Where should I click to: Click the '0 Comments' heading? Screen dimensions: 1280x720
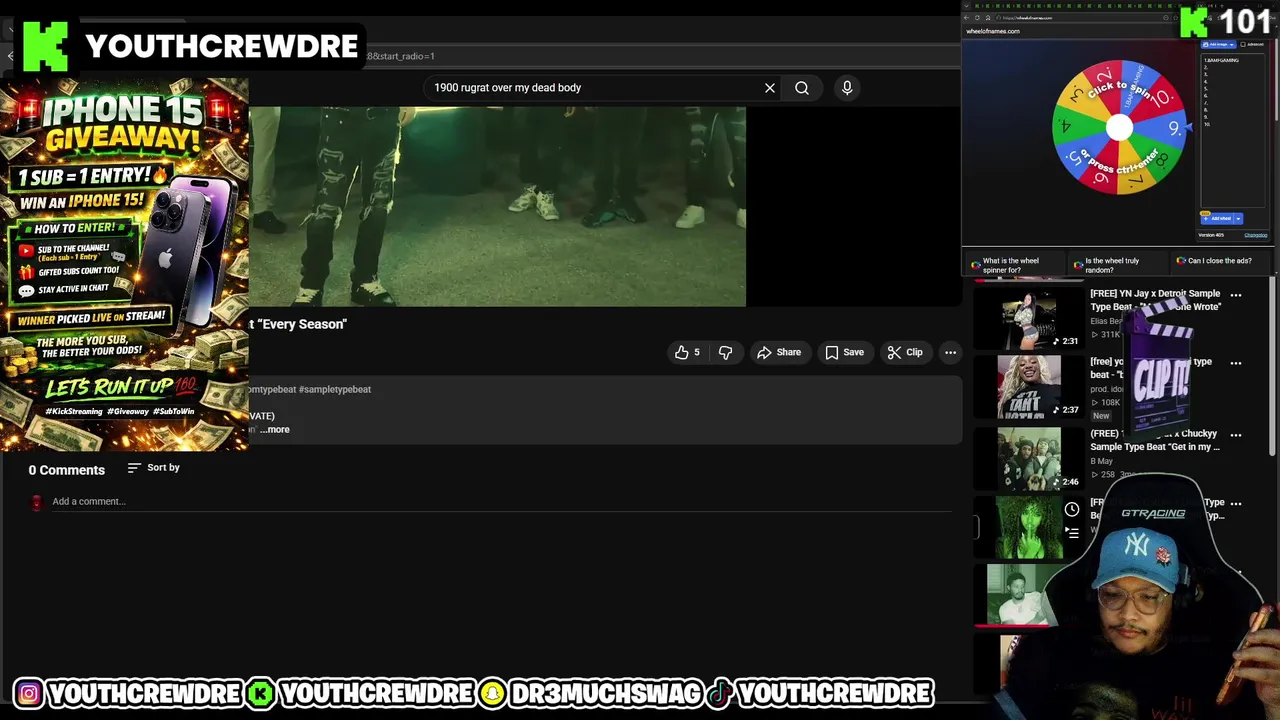(x=66, y=470)
